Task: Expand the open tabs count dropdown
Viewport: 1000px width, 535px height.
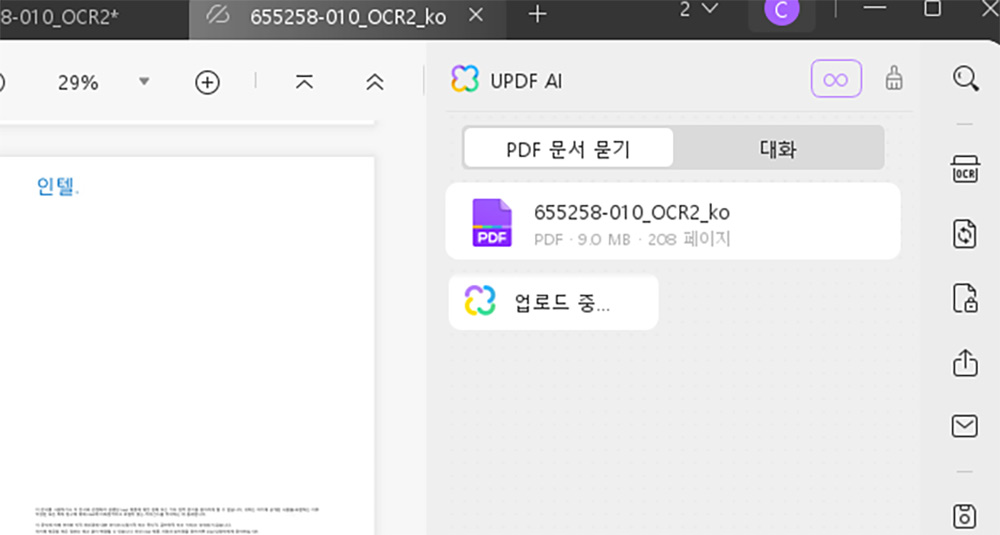Action: point(698,10)
